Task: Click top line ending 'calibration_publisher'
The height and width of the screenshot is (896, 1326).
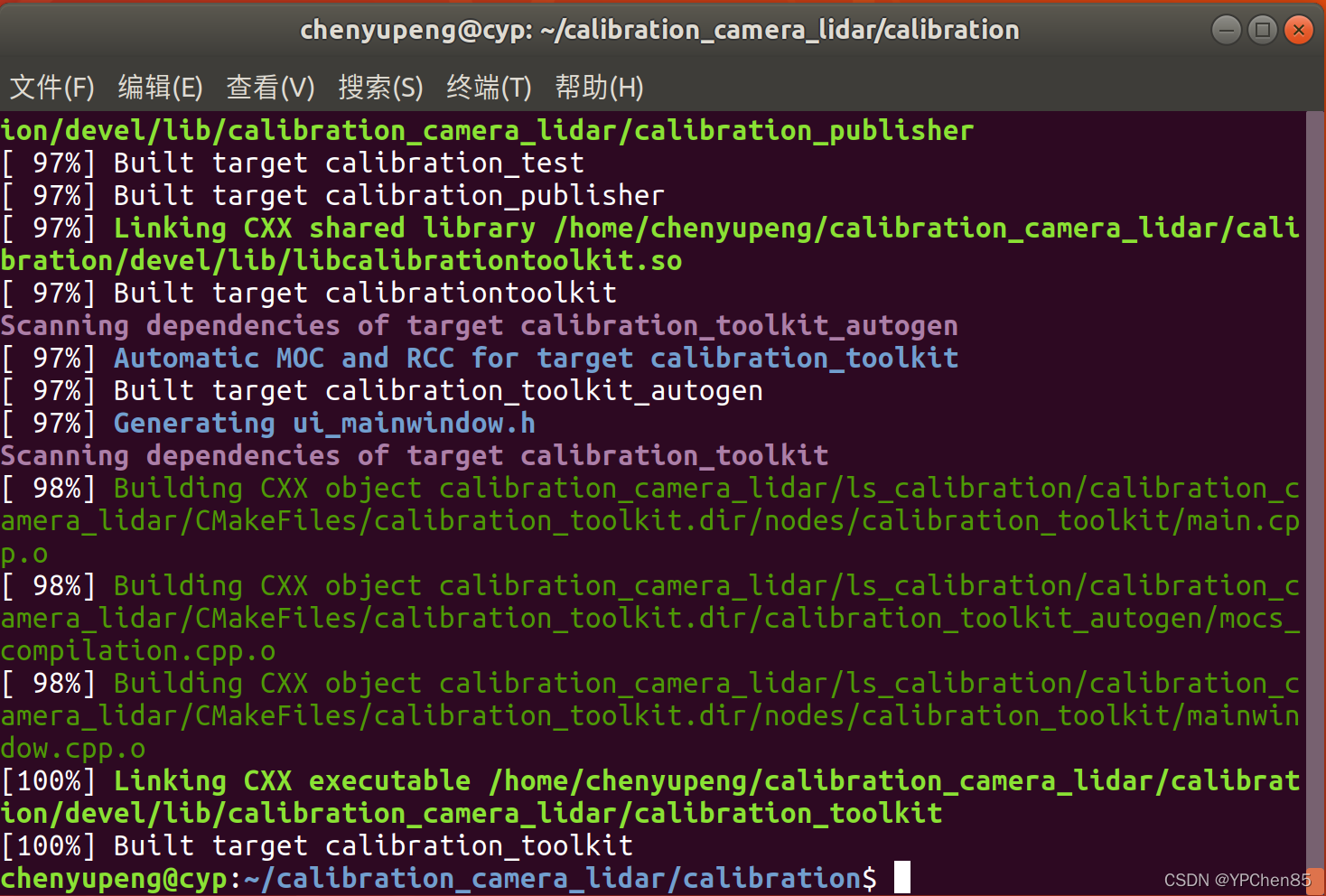Action: pyautogui.click(x=488, y=131)
